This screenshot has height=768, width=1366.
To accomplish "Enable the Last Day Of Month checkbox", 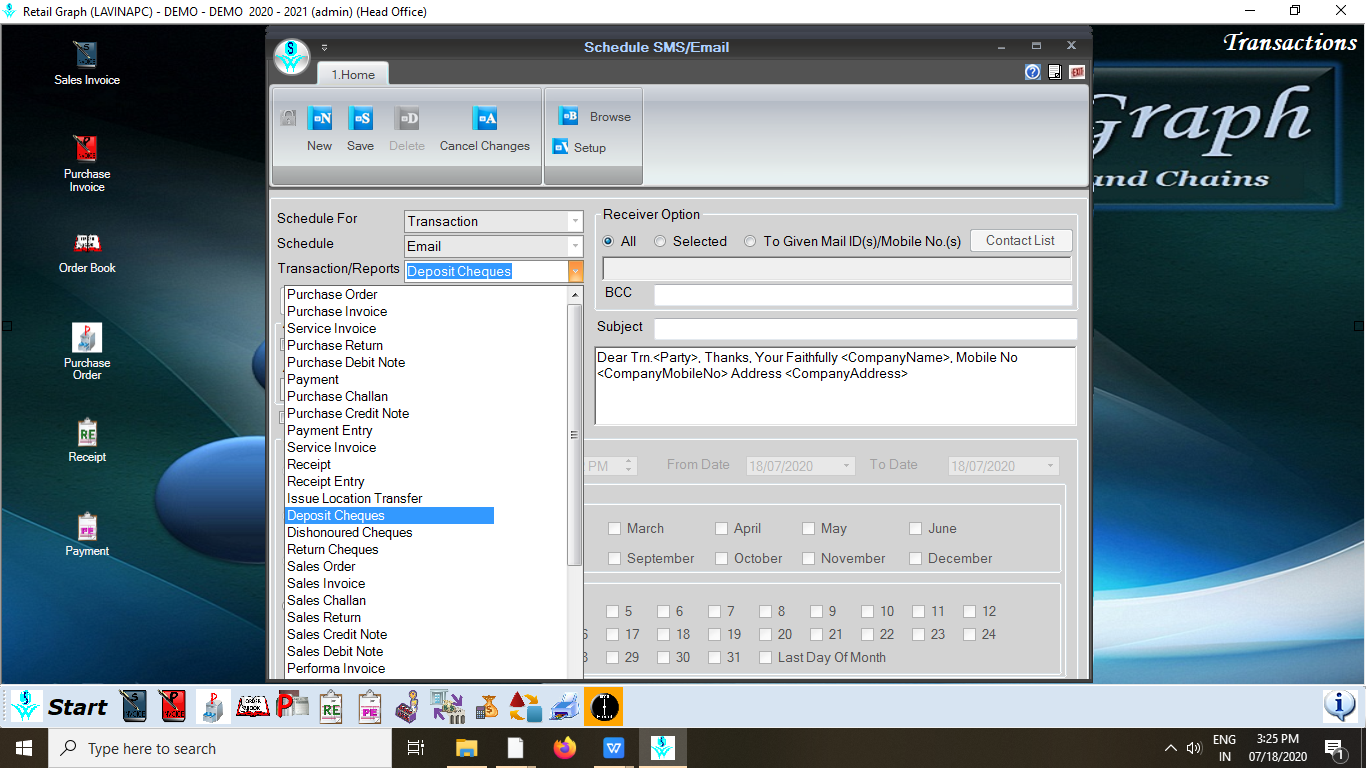I will [x=765, y=657].
